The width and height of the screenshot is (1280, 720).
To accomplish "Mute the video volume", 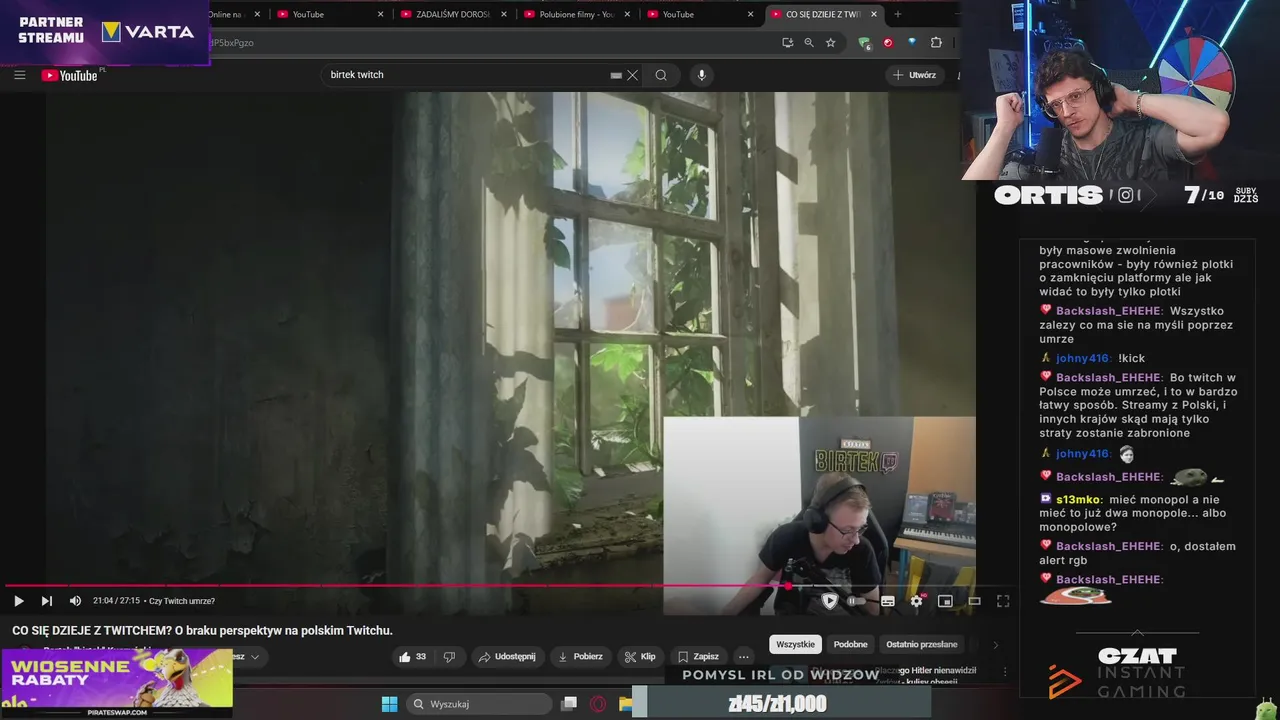I will (x=75, y=601).
